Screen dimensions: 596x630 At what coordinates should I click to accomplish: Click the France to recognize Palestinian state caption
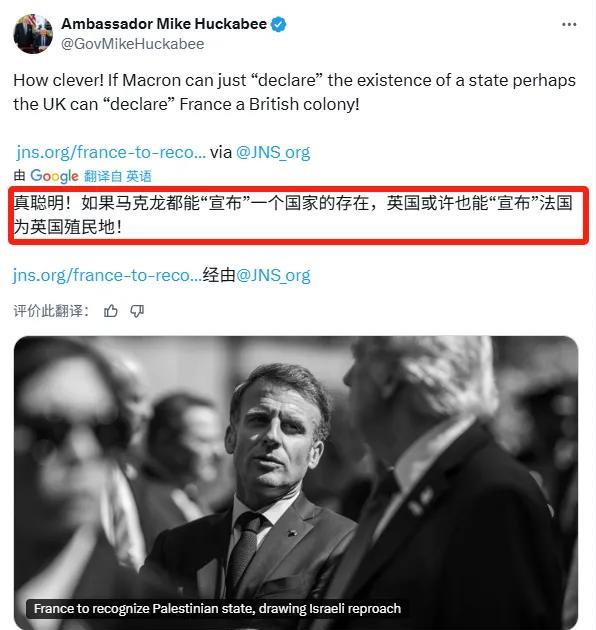[x=217, y=608]
